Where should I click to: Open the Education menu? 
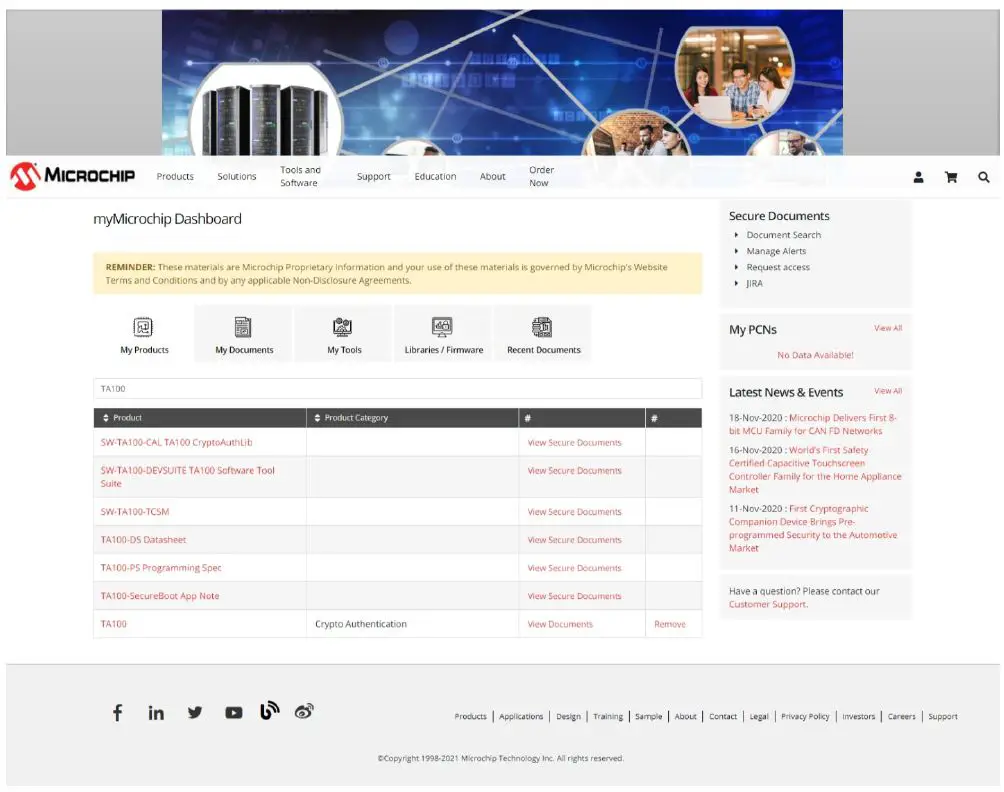click(x=435, y=176)
